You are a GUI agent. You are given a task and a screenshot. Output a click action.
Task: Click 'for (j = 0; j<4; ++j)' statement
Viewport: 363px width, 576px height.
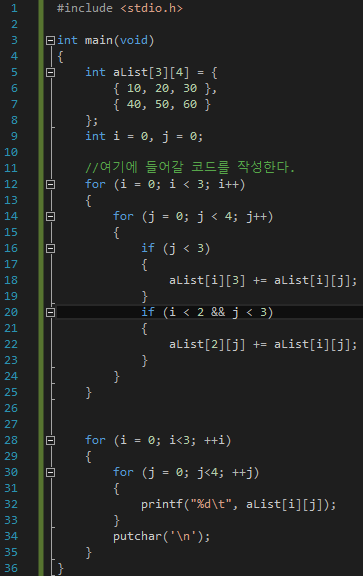[x=186, y=472]
